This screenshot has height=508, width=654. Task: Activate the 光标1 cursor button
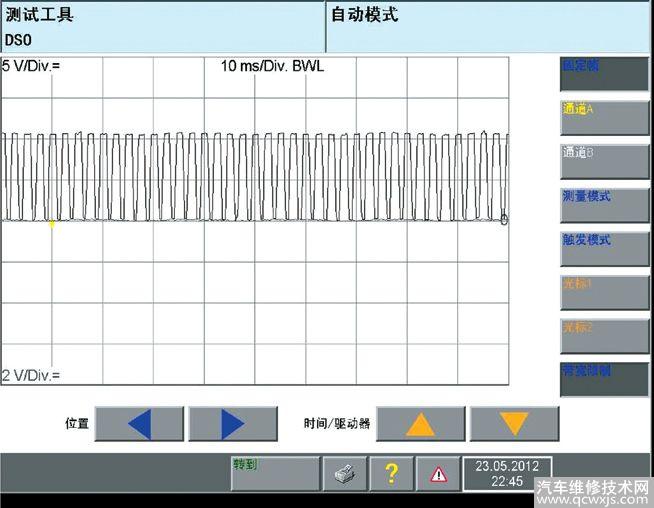(604, 292)
